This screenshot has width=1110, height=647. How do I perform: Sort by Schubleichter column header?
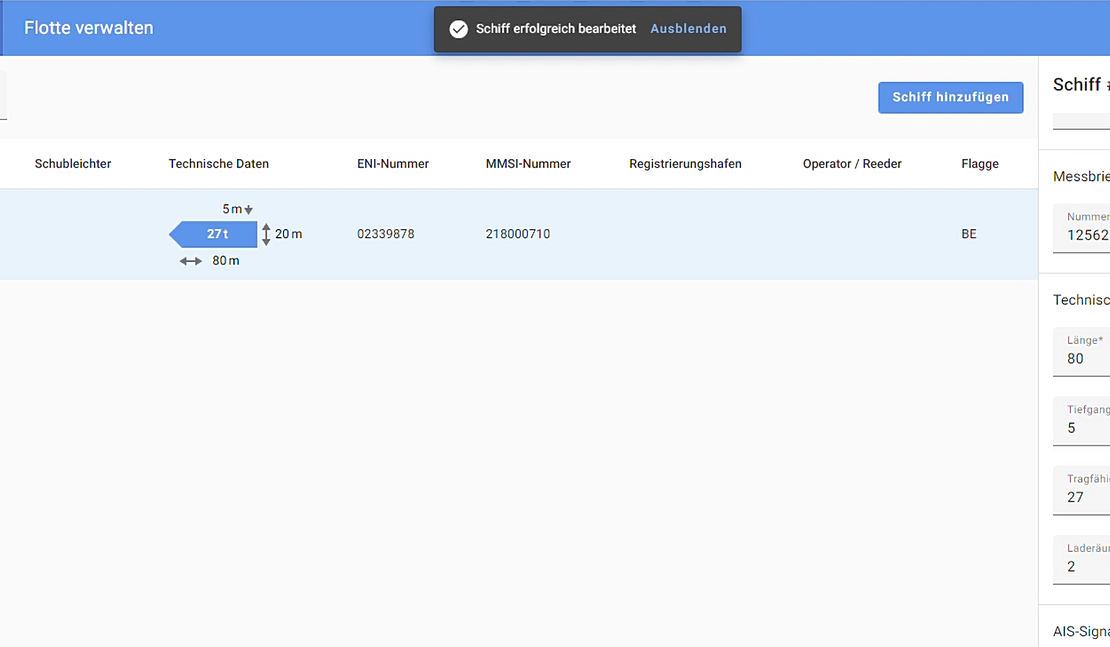point(73,164)
